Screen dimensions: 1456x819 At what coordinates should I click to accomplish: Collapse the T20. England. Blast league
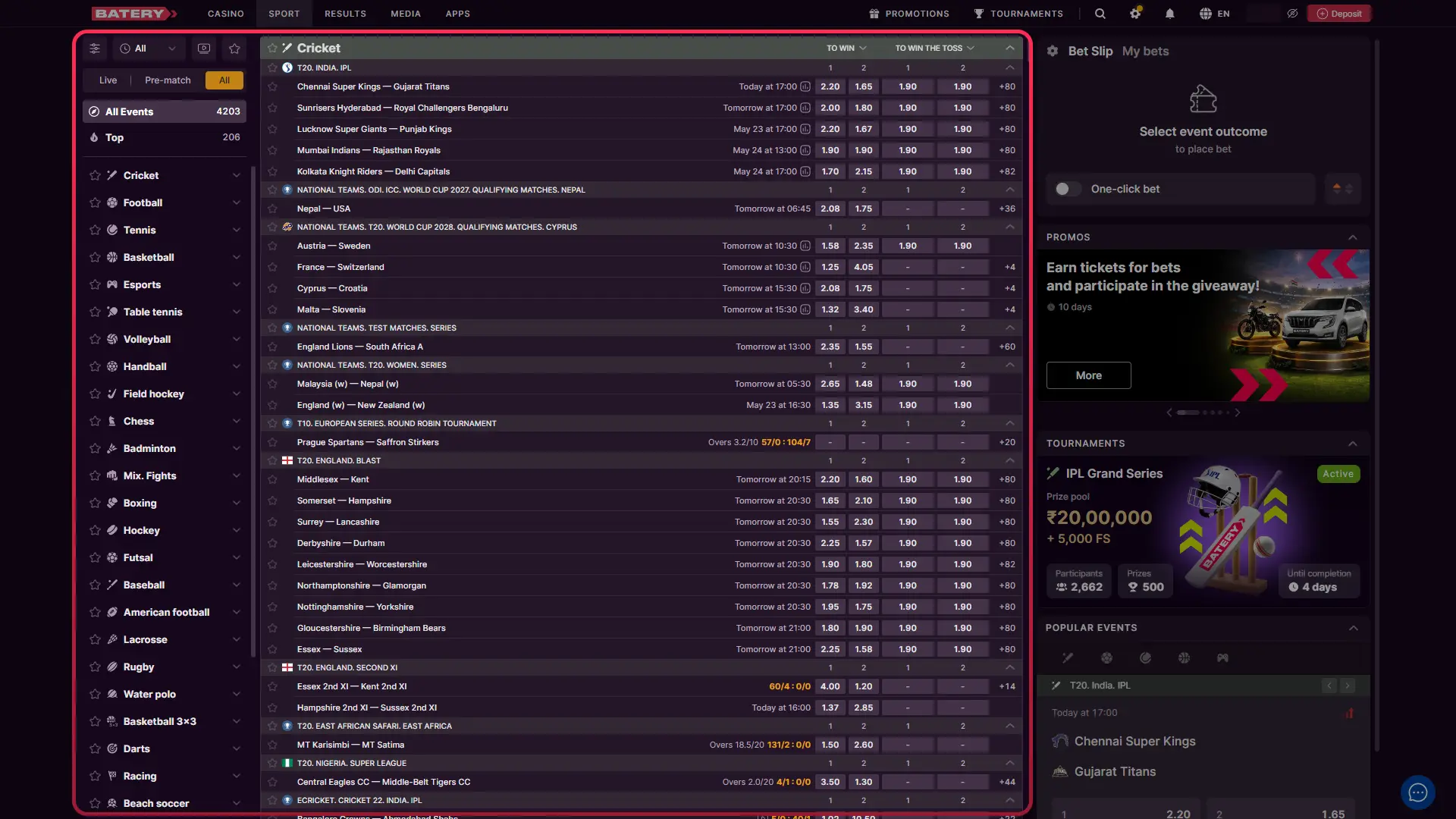pos(1010,460)
